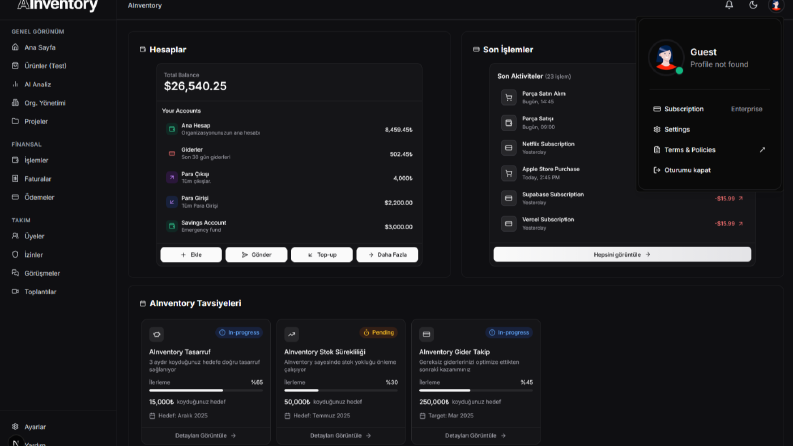The image size is (793, 446).
Task: Open Detayları Görüntüle for Tasarruf
Action: [206, 435]
